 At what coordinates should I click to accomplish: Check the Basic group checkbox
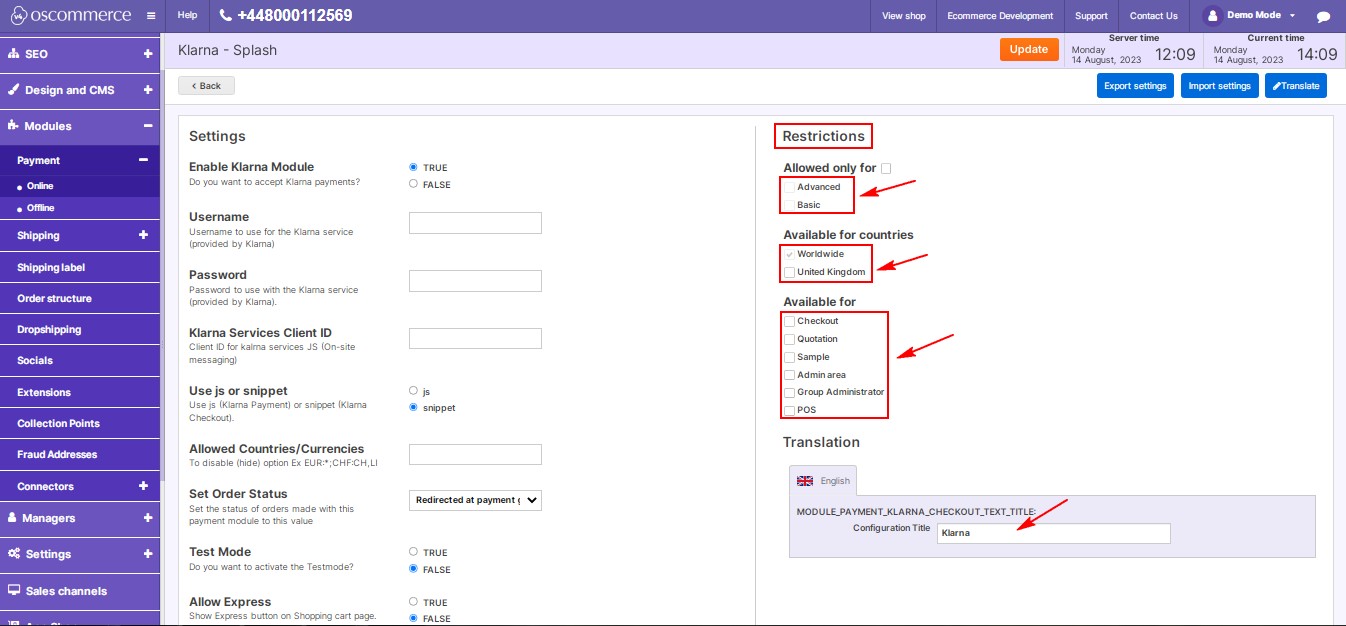(x=790, y=205)
